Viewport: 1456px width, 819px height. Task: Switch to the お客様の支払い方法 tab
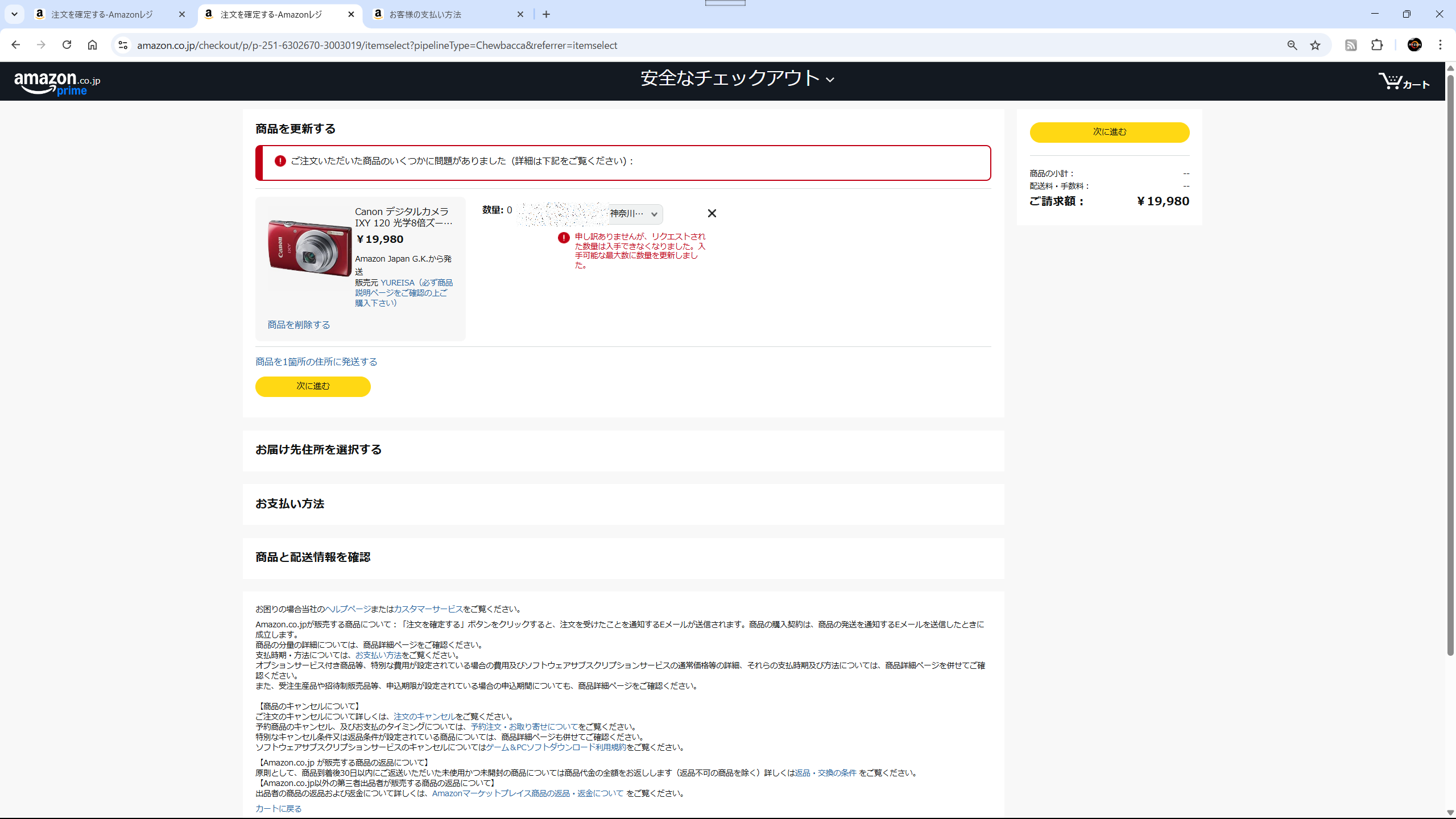point(425,15)
